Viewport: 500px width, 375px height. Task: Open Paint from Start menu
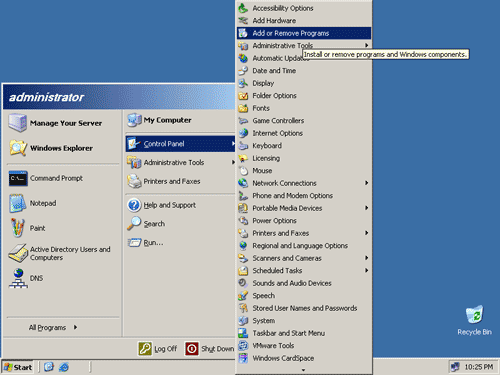(x=63, y=228)
